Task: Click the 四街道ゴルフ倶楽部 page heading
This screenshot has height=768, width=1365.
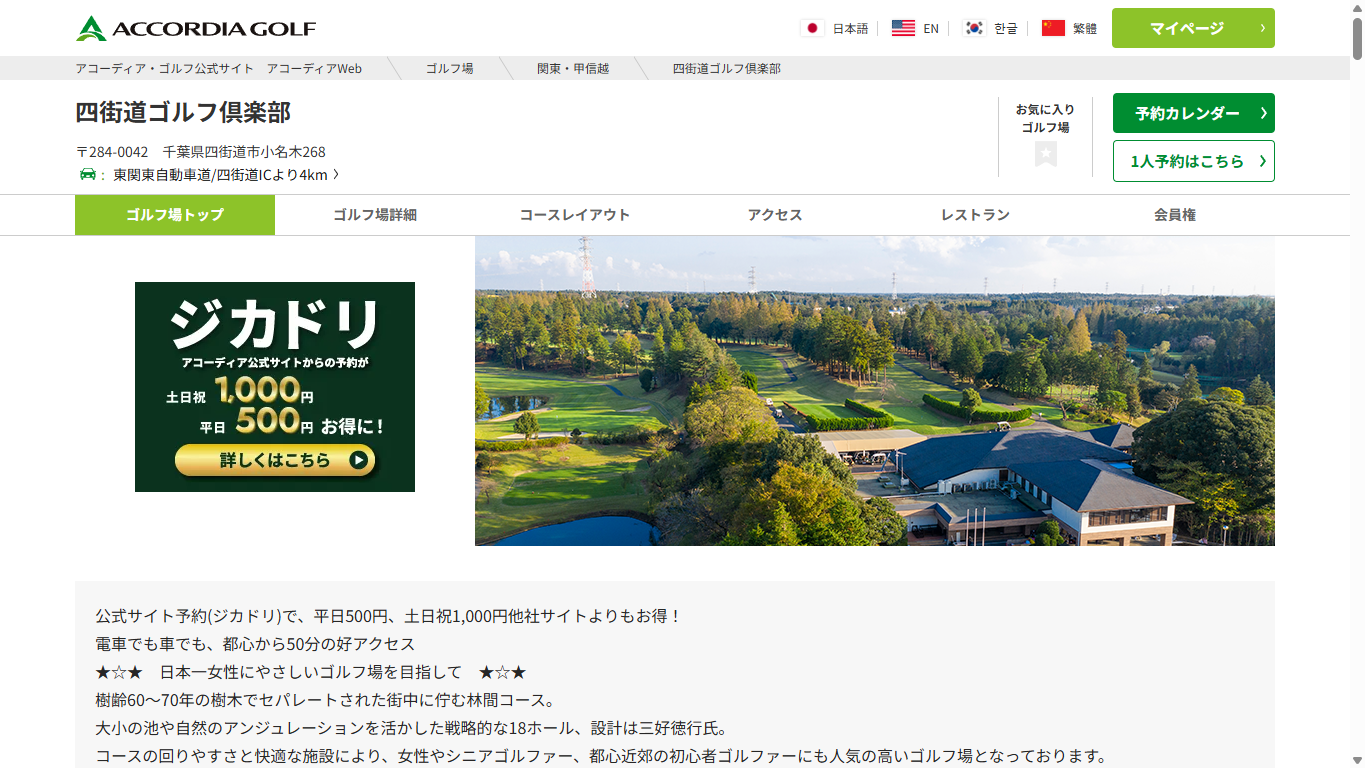Action: [x=183, y=113]
